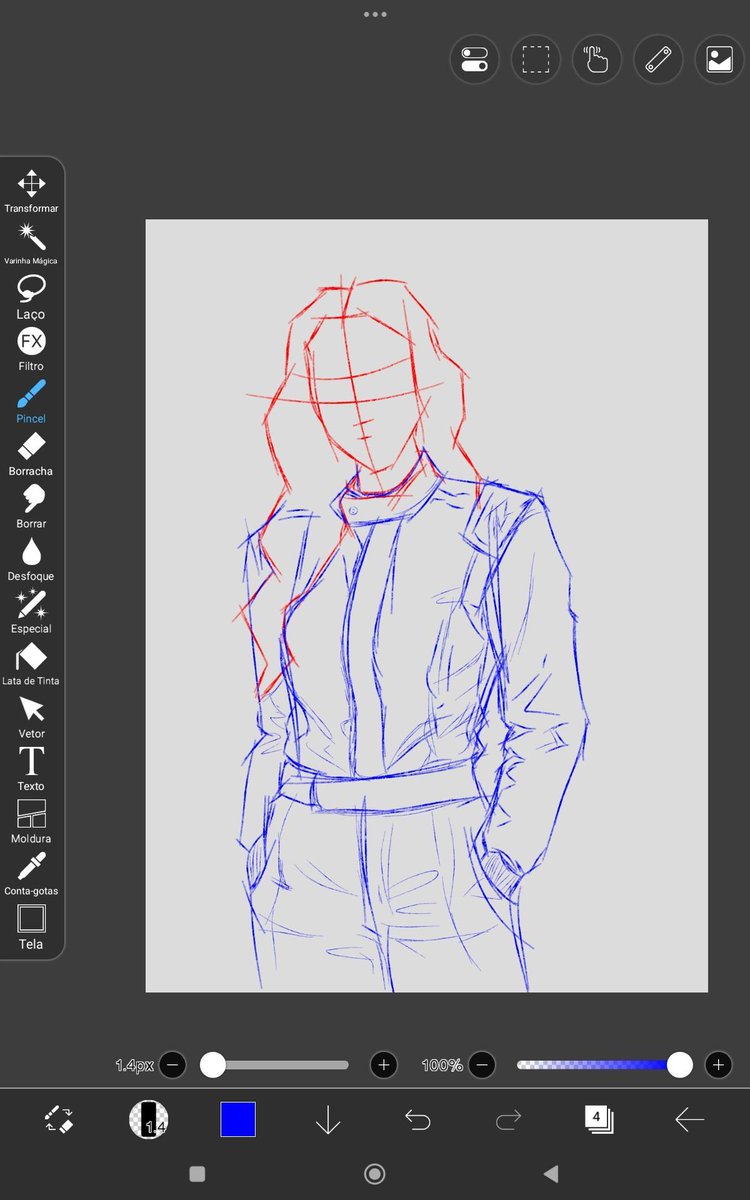Open the blue color swatch
The image size is (750, 1200).
click(238, 1119)
